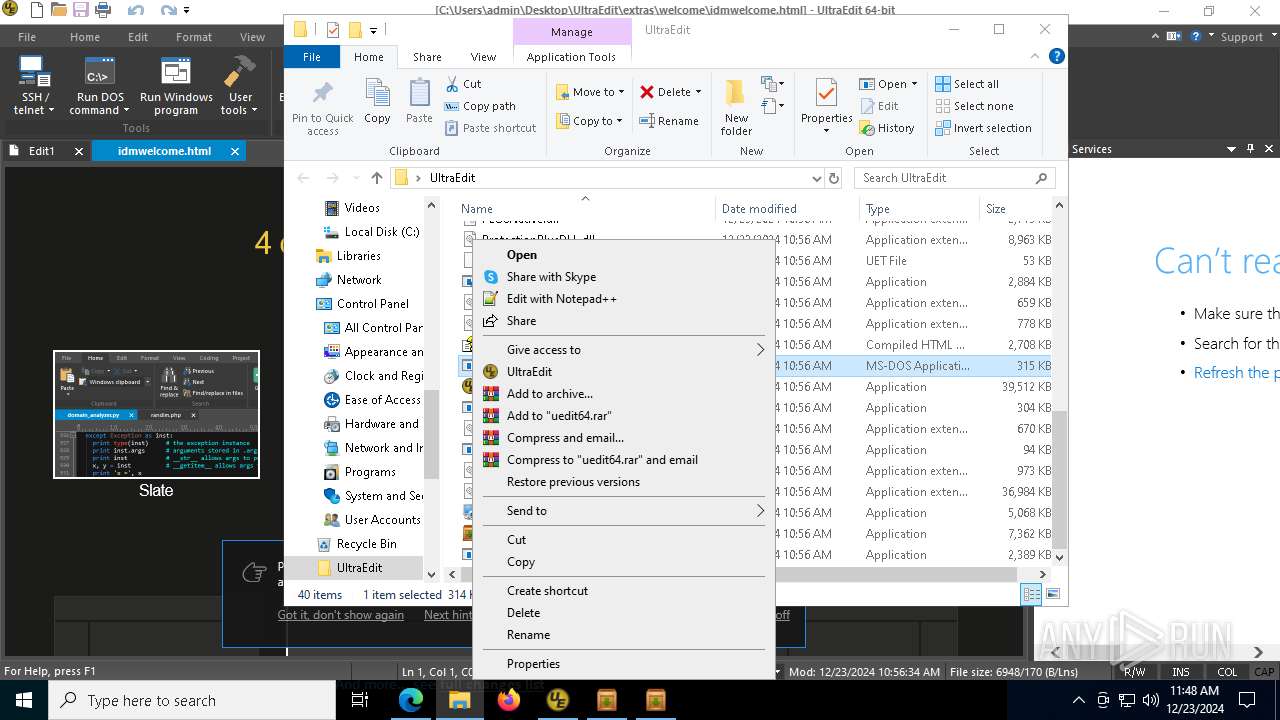Expand the Open dropdown in ribbon
The height and width of the screenshot is (720, 1280).
[x=914, y=84]
